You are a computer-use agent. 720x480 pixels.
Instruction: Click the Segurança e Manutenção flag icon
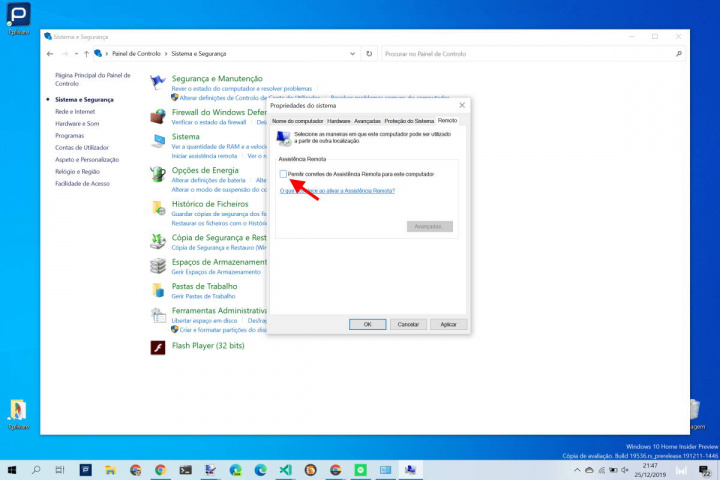point(158,82)
